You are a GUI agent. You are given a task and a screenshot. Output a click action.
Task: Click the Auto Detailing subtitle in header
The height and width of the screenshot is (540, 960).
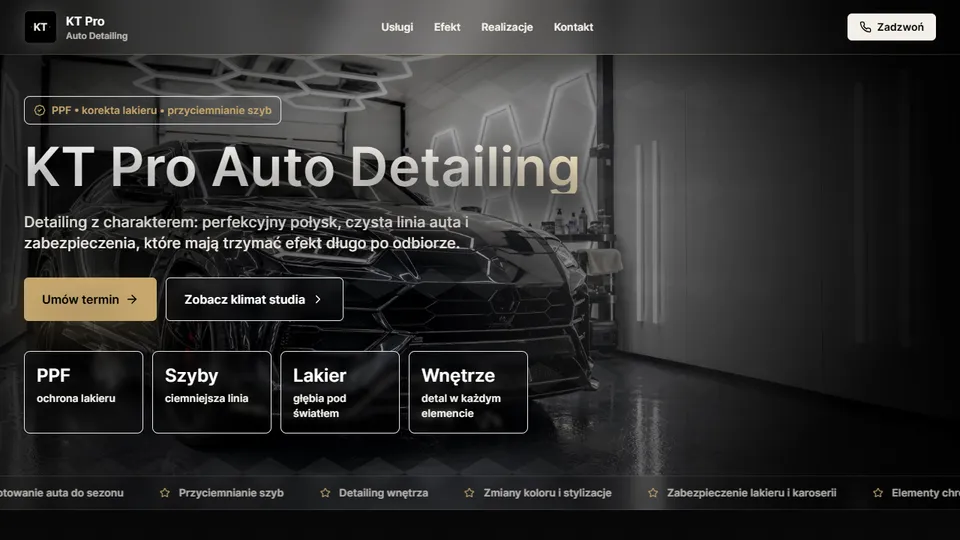[x=97, y=36]
